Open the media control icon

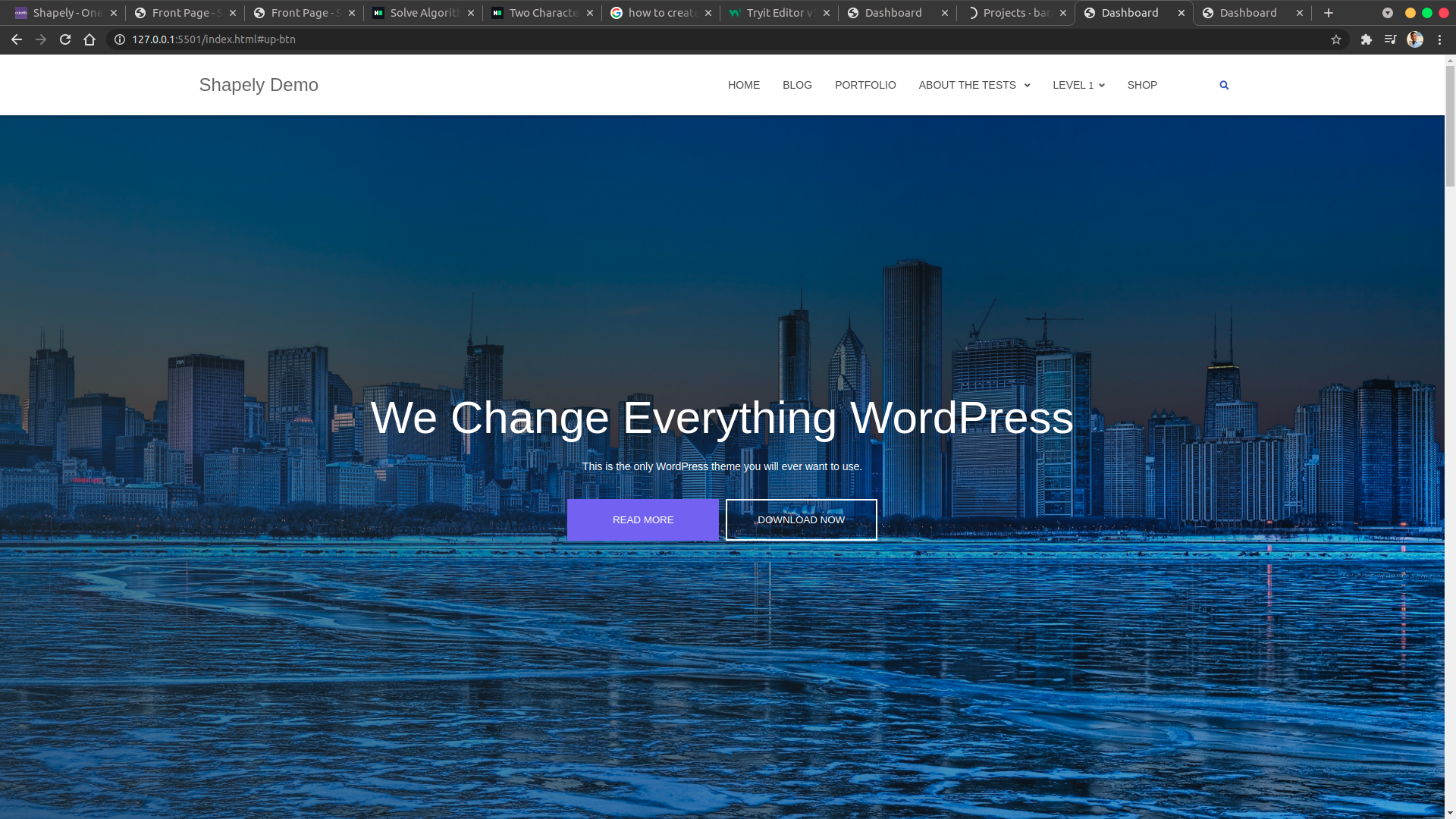click(x=1390, y=39)
